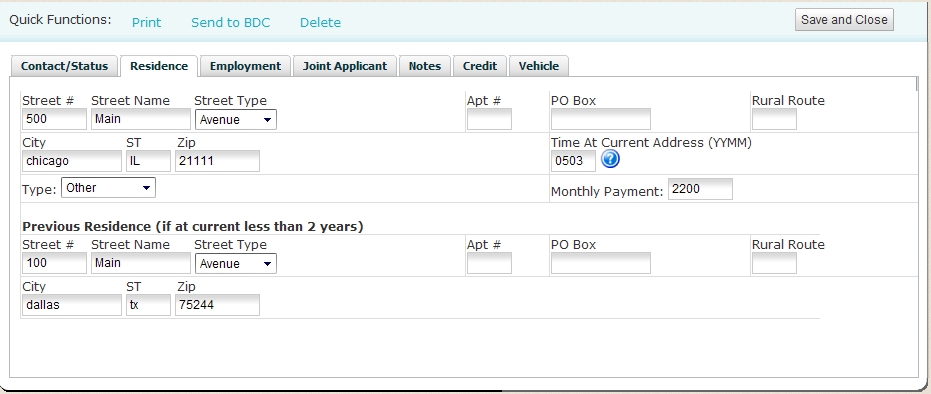
Task: Click previous residence PO Box field
Action: pos(601,263)
